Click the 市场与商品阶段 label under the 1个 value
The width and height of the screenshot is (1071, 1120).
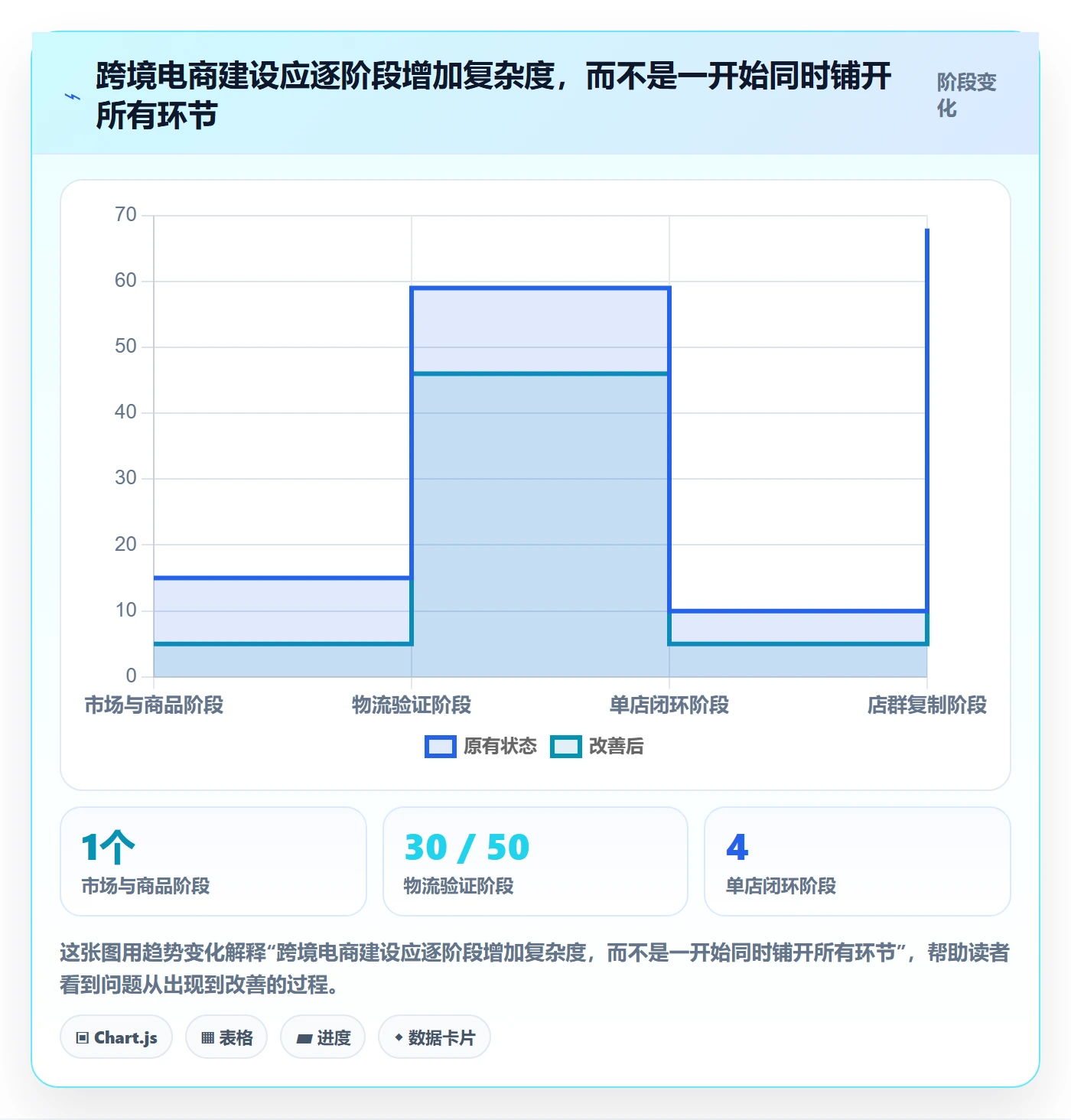tap(145, 886)
